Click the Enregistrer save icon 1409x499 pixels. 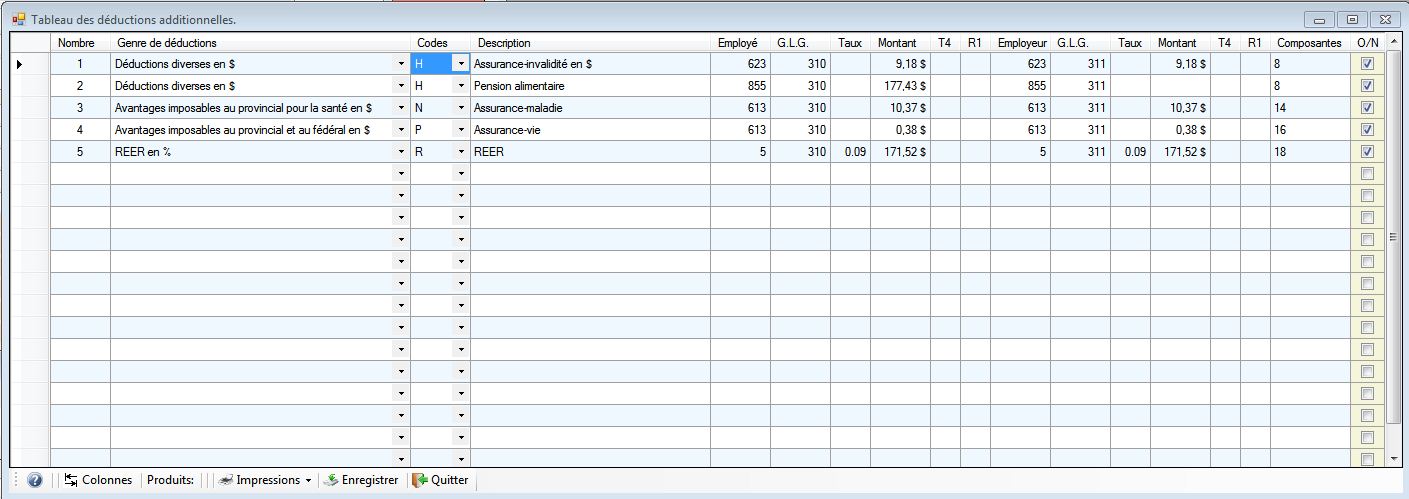pos(331,480)
